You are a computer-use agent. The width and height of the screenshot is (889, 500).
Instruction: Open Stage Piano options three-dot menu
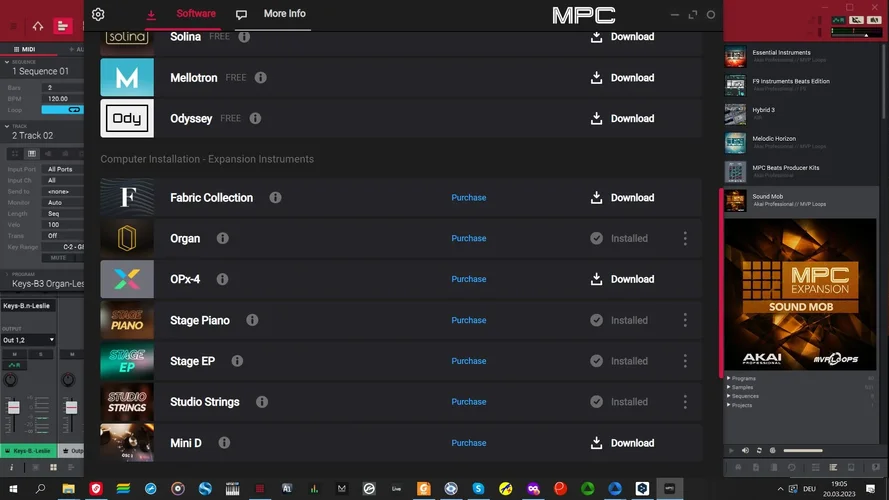coord(685,320)
